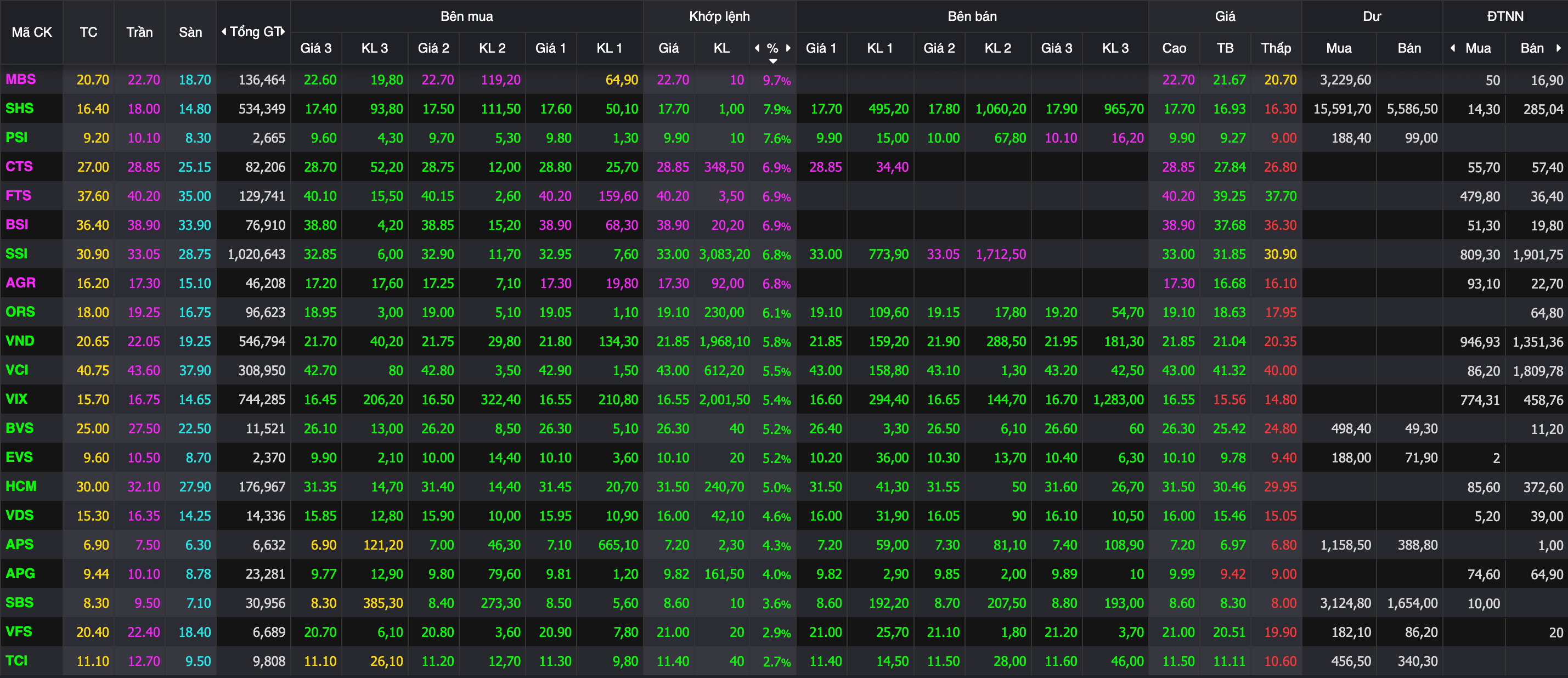The width and height of the screenshot is (1568, 678).
Task: Click APG average price 9.42
Action: pos(1233,574)
